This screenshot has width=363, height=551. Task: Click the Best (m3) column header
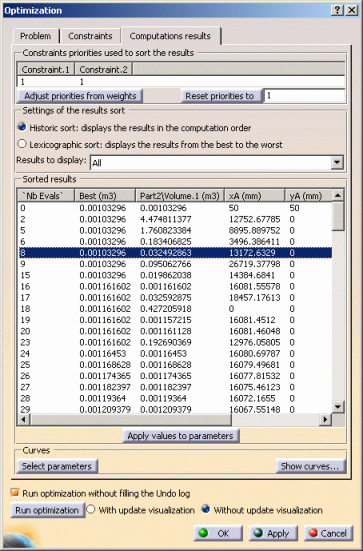105,196
